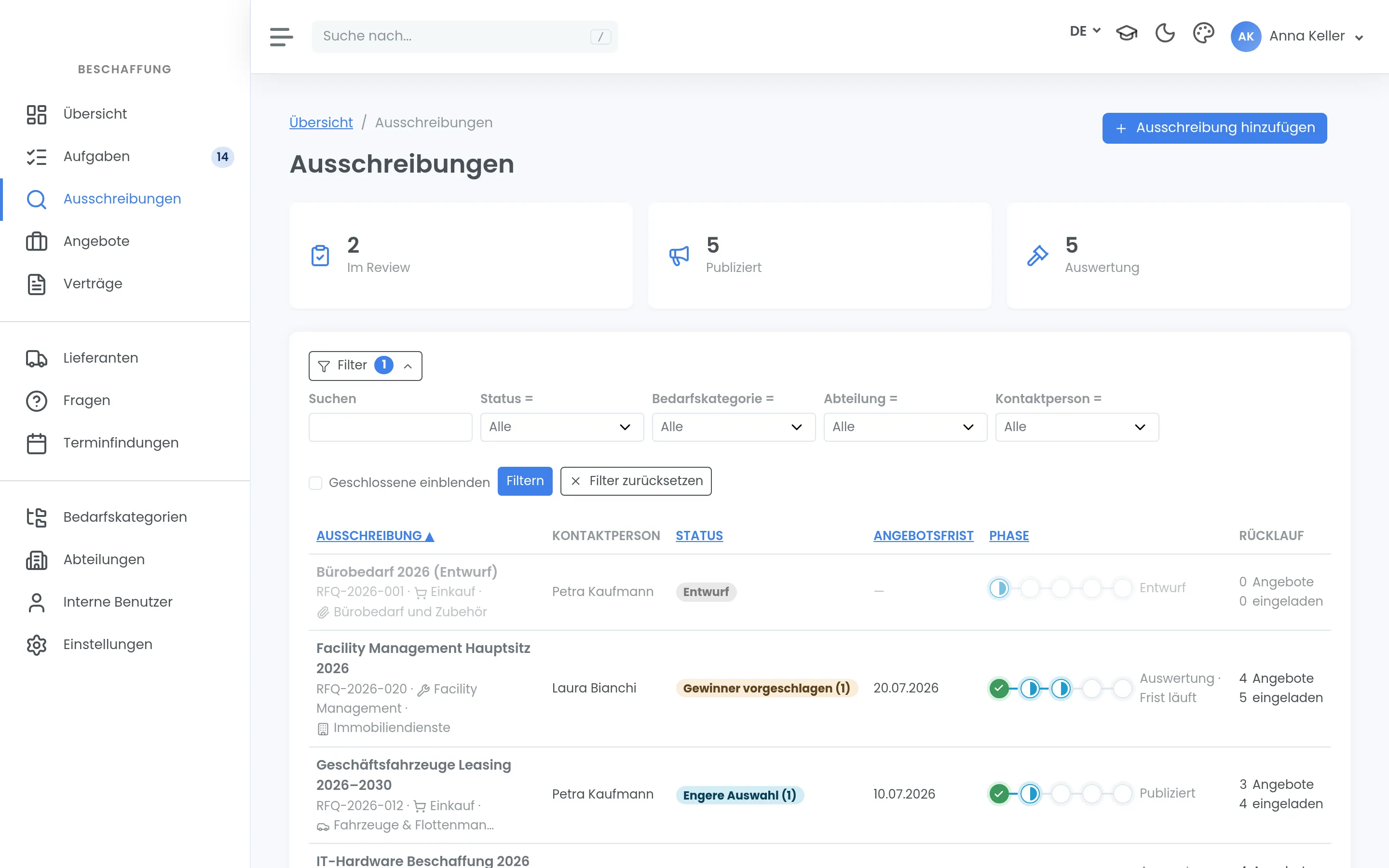1389x868 pixels.
Task: Click Ausschreibung hinzufügen button
Action: click(x=1214, y=128)
